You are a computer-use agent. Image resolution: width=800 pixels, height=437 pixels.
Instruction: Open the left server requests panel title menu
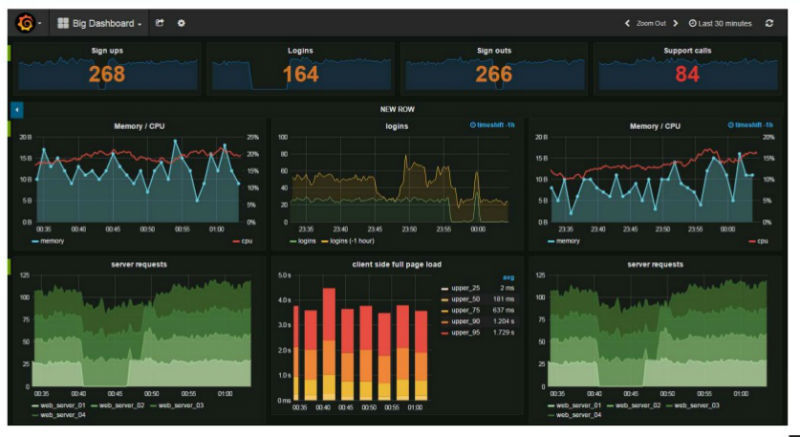[139, 265]
